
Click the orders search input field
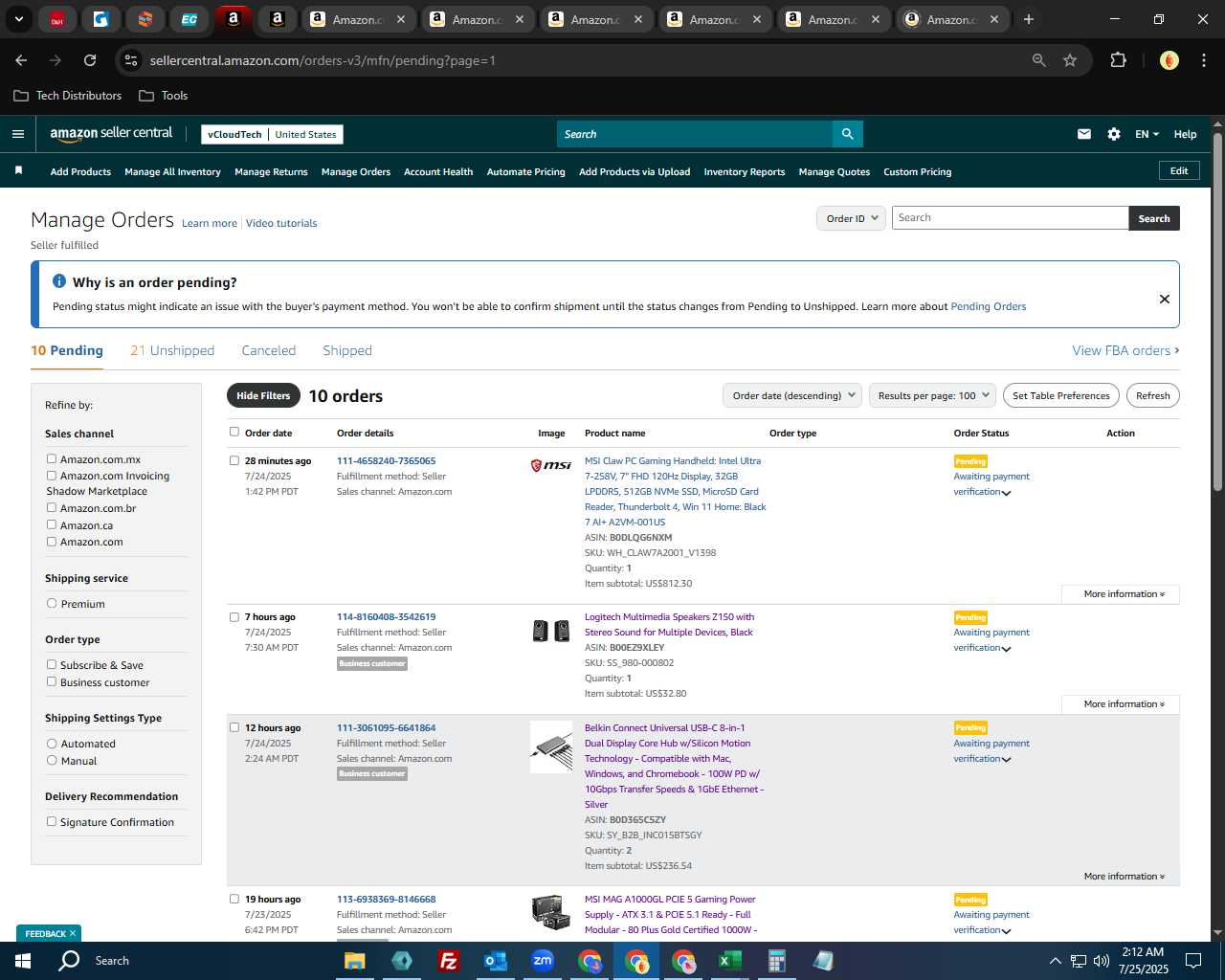pos(1010,218)
